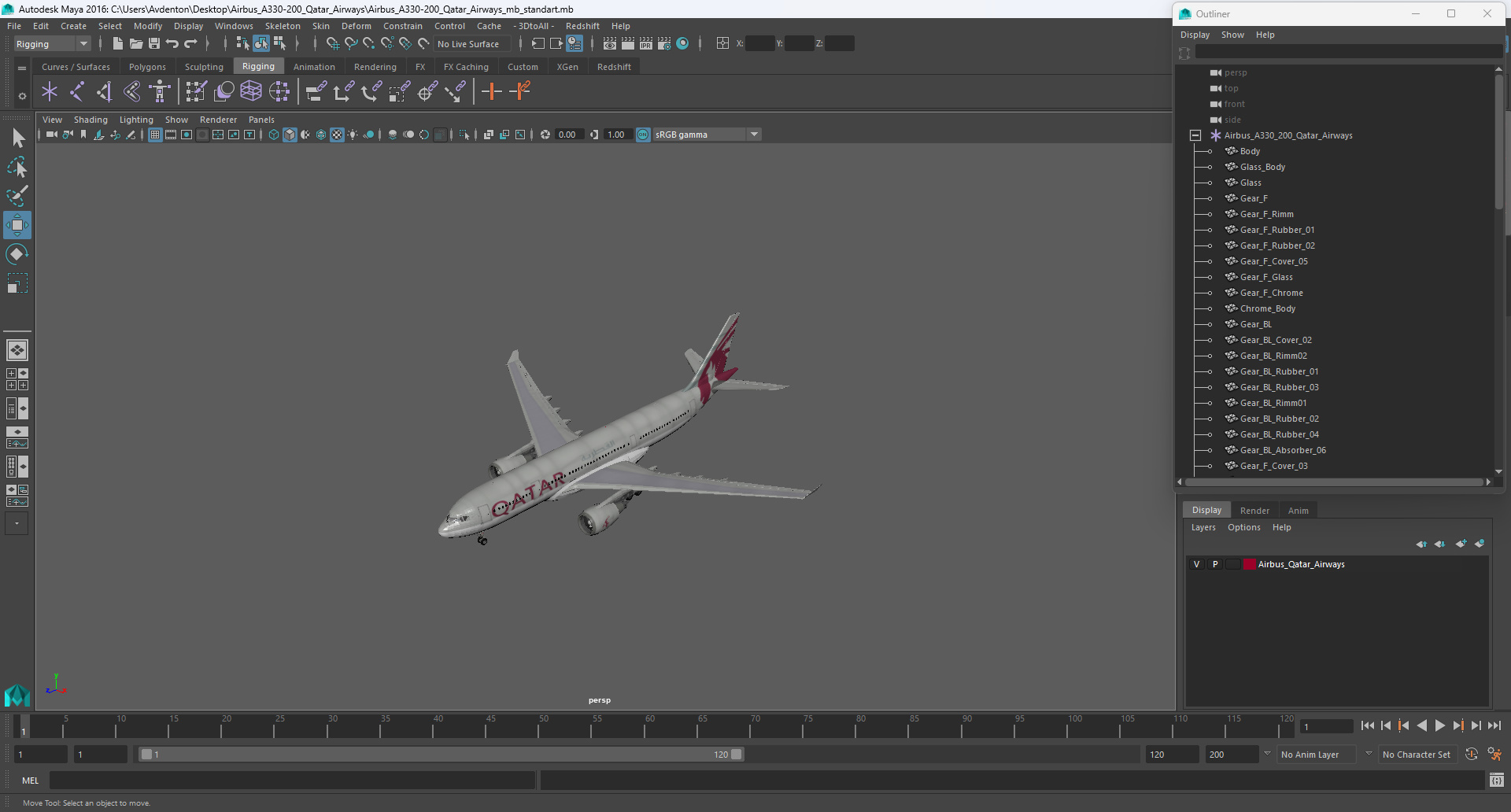The height and width of the screenshot is (812, 1511).
Task: Switch to the Polygons shelf tab
Action: point(147,67)
